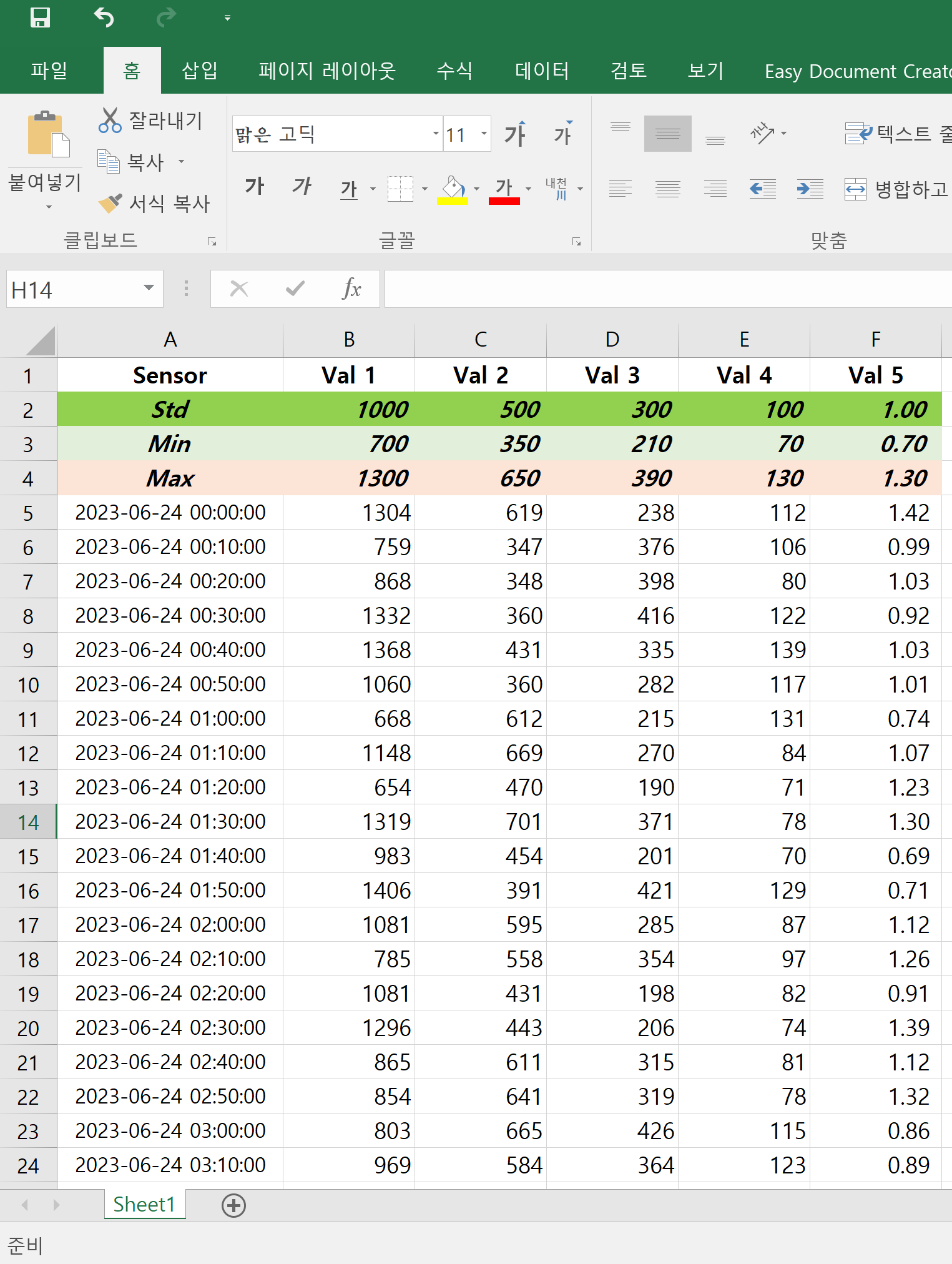Screen dimensions: 952x1264
Task: Expand the fill color dropdown arrow
Action: (476, 189)
